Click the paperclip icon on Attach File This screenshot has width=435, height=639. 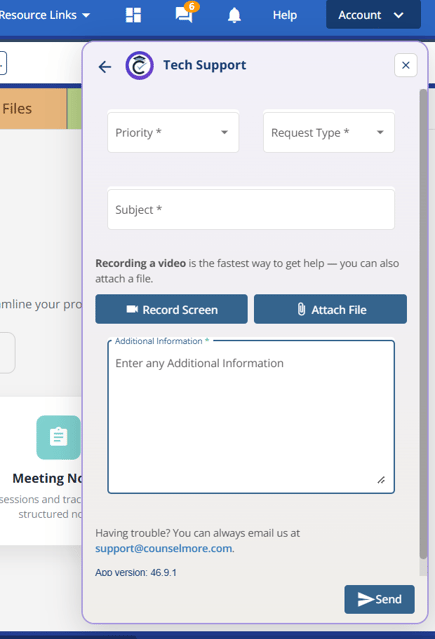[x=301, y=309]
